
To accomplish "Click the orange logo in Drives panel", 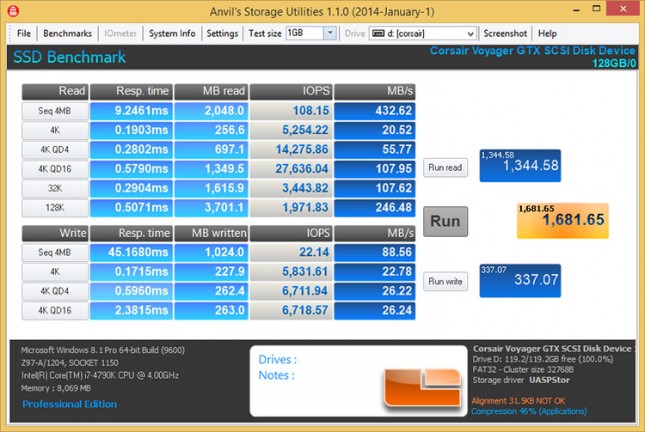I will coord(422,387).
